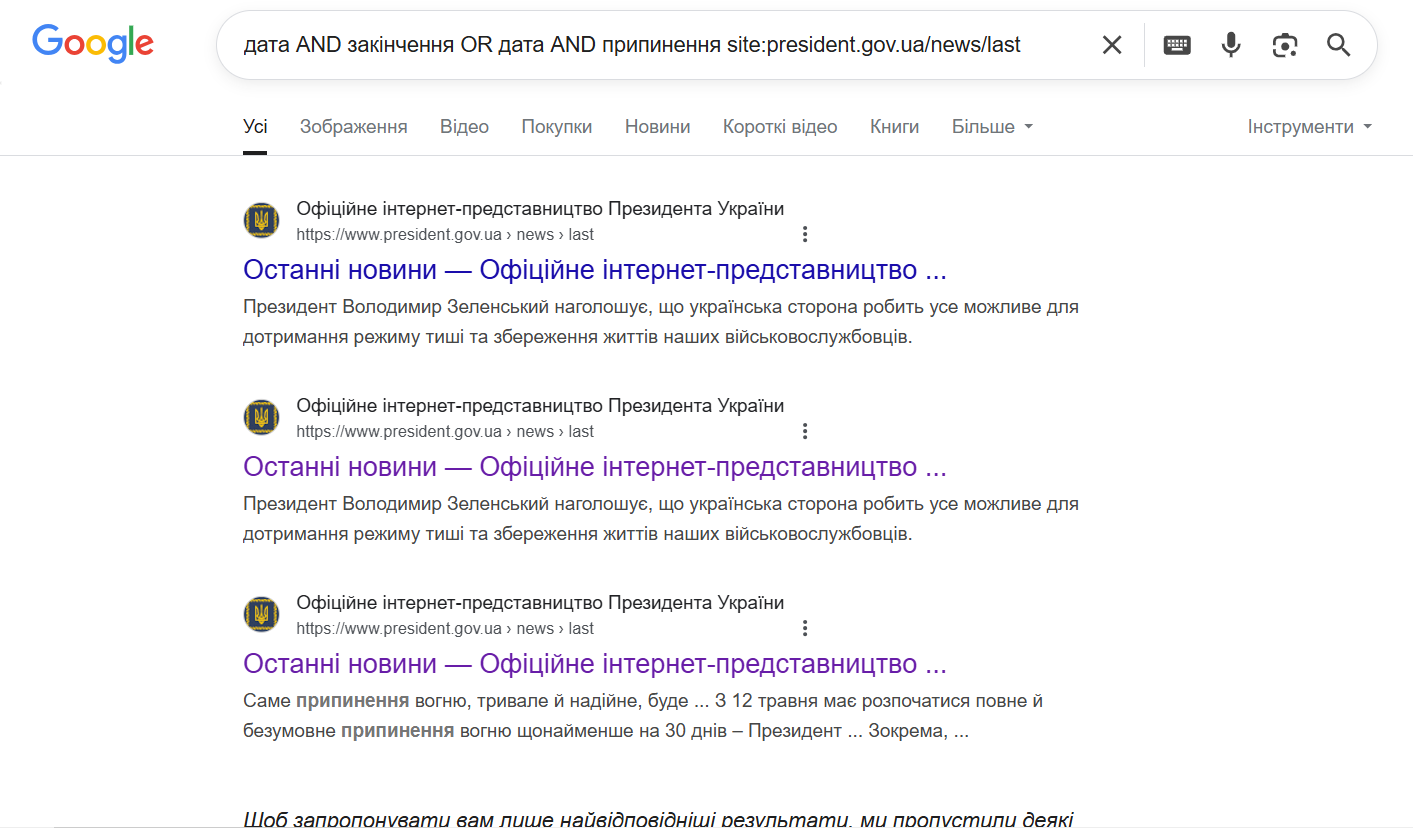
Task: Switch to the Покупки tab
Action: point(557,127)
